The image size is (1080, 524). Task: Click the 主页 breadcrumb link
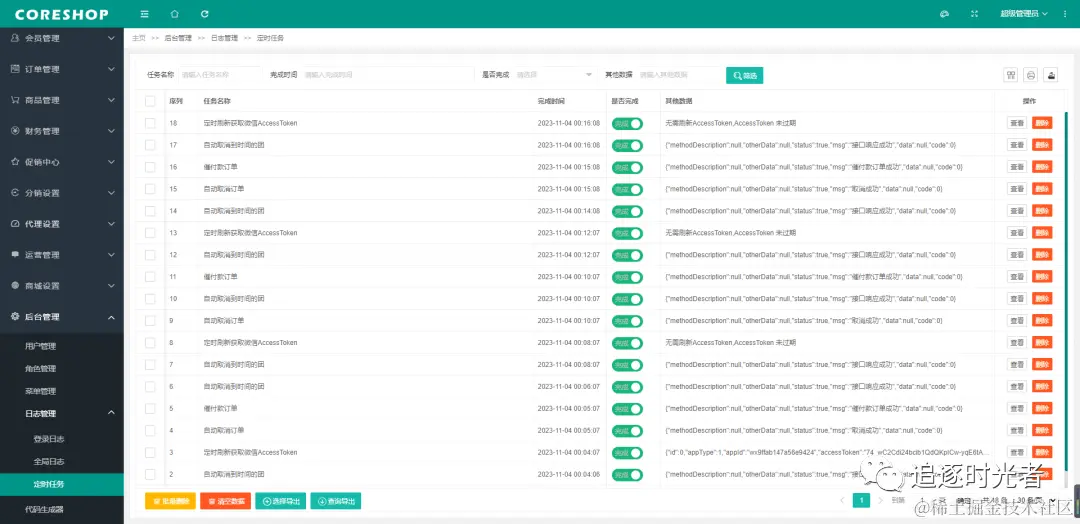click(138, 39)
